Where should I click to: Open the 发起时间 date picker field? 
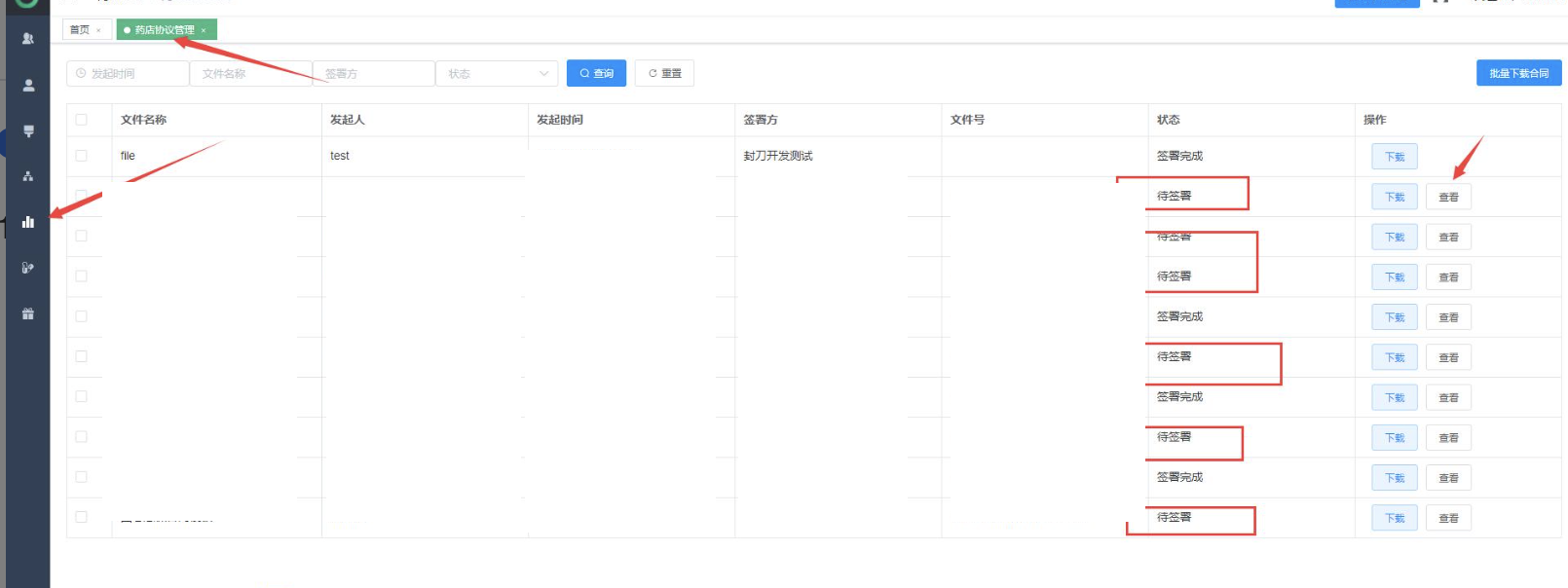click(x=128, y=74)
